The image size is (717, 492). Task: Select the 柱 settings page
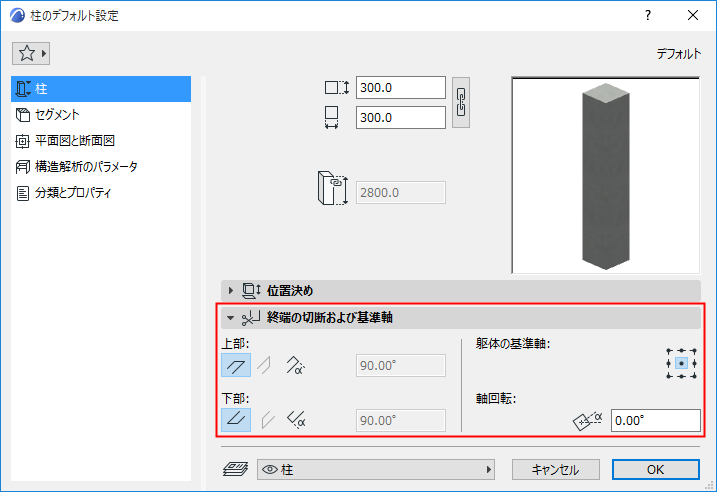tap(101, 89)
